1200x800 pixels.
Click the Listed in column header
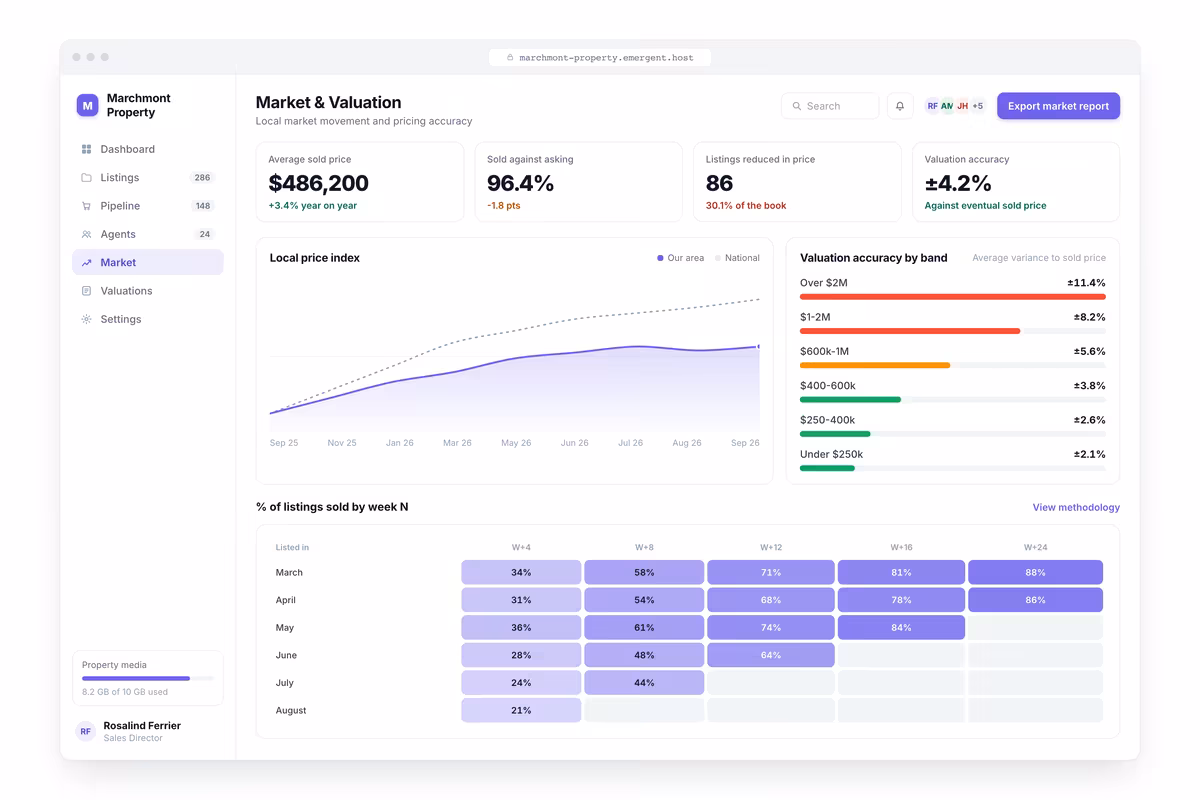[292, 548]
